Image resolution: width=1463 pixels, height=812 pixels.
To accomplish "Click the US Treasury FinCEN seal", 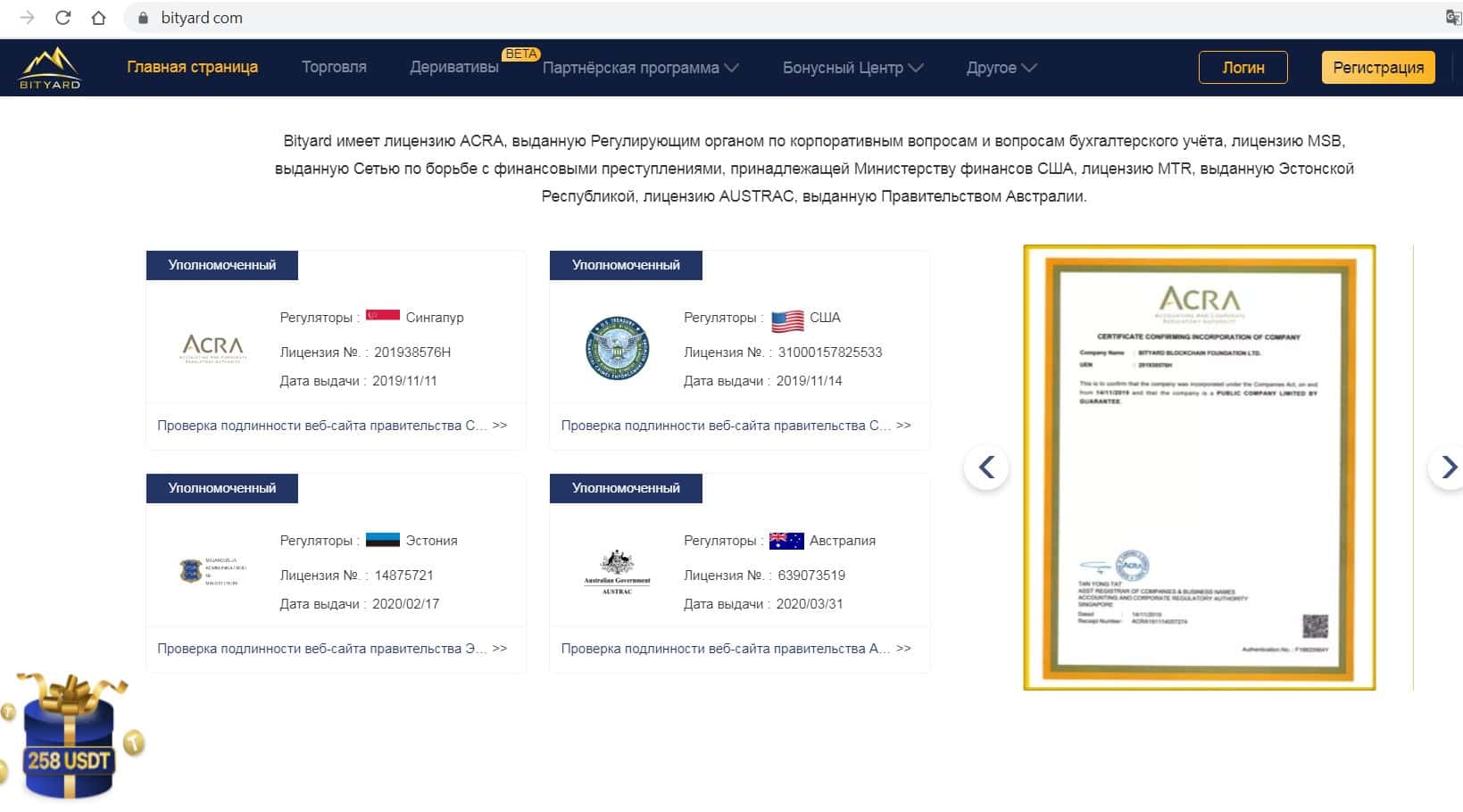I will [617, 348].
